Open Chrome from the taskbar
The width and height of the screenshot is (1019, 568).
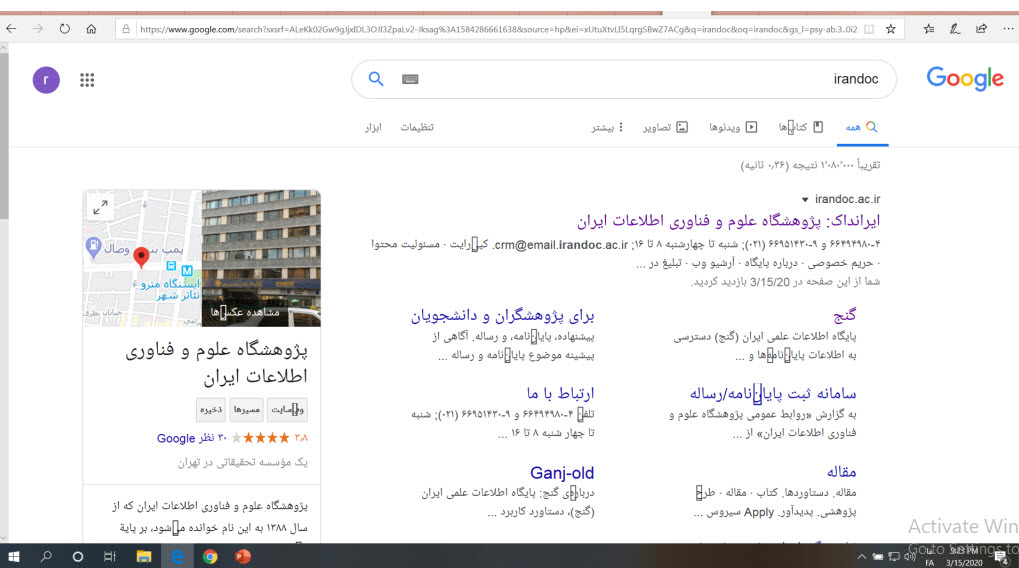coord(210,556)
